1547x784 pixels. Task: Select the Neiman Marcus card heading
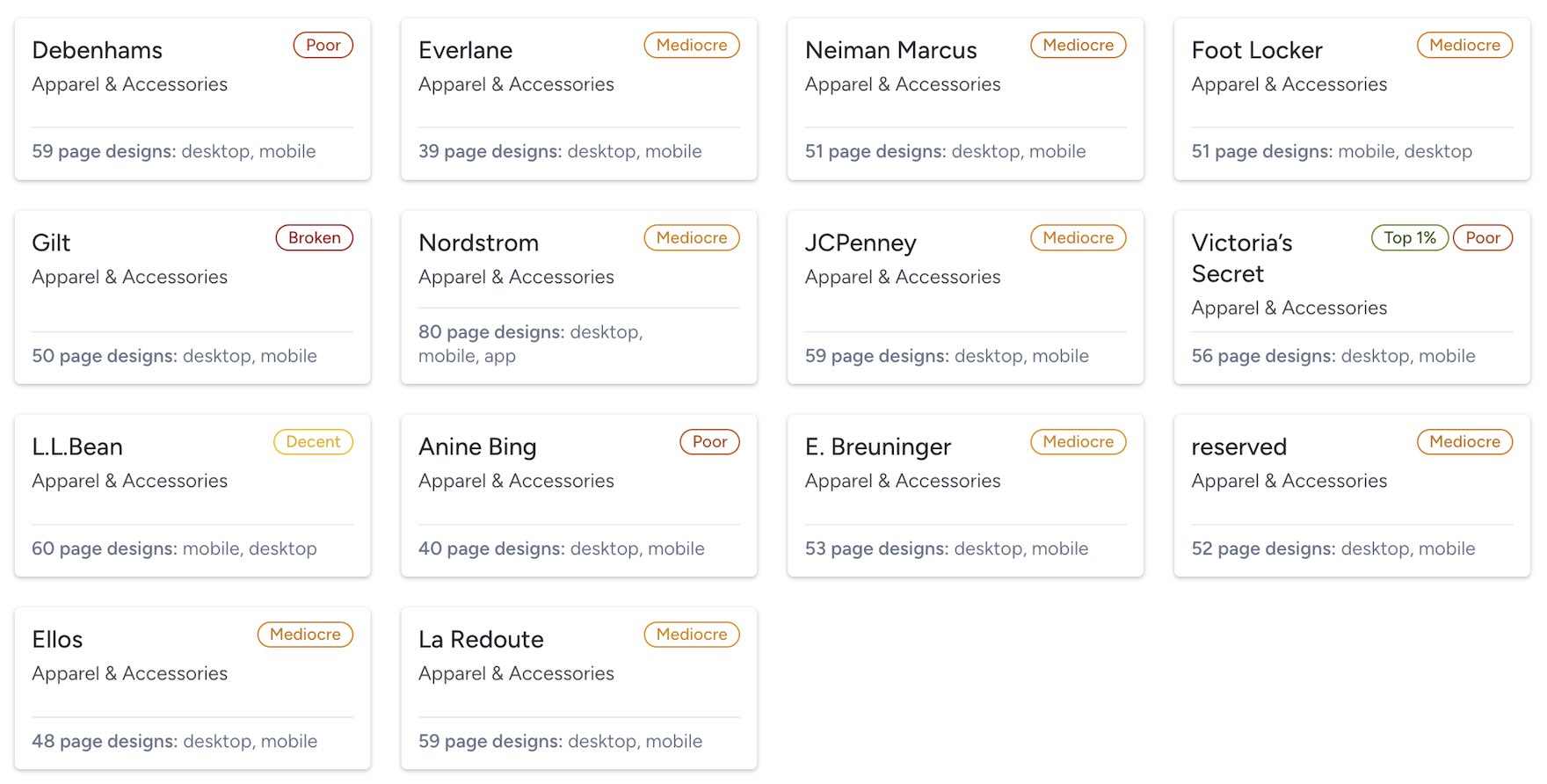[x=890, y=50]
